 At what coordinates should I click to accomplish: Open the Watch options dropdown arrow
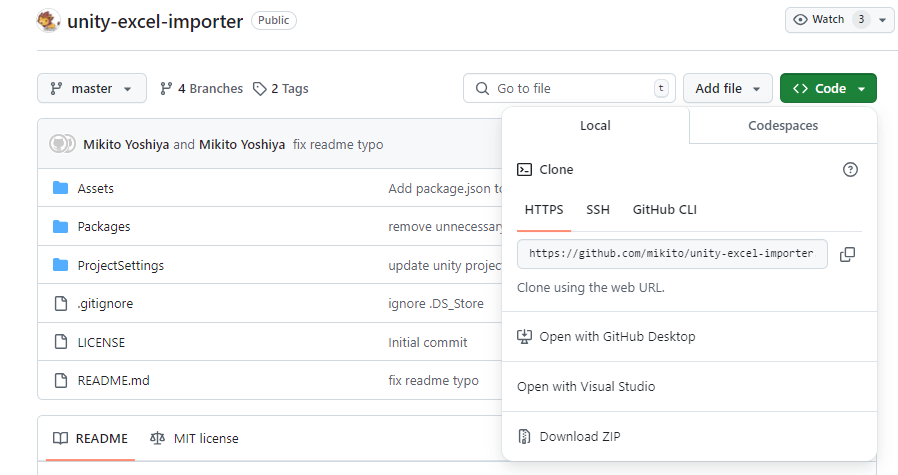point(883,20)
